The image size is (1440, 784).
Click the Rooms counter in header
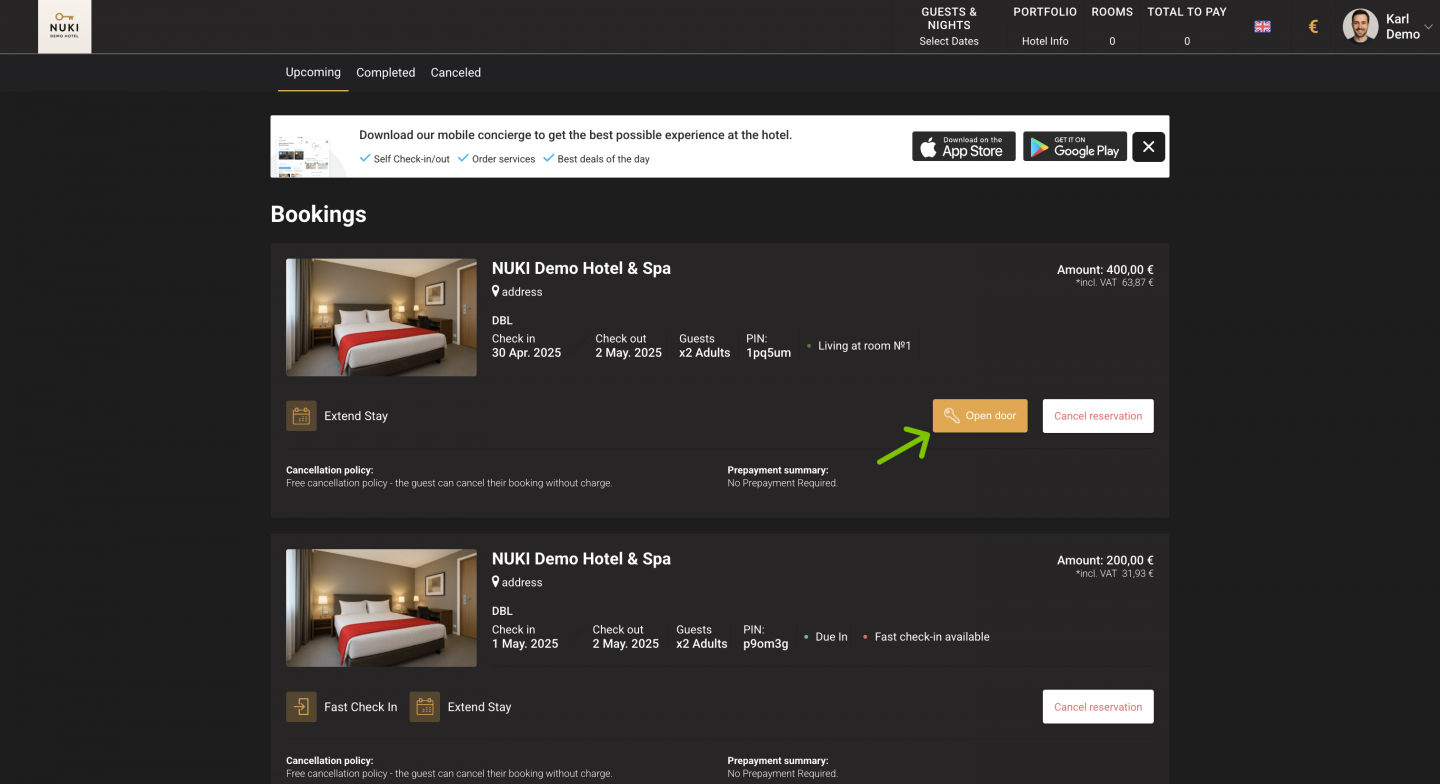pos(1112,27)
